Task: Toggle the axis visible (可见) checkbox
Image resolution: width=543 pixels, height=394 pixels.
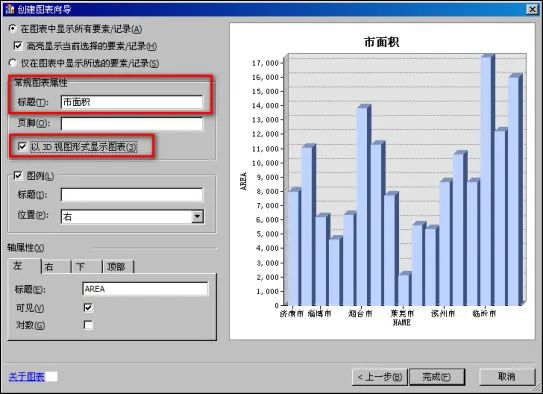Action: point(88,307)
